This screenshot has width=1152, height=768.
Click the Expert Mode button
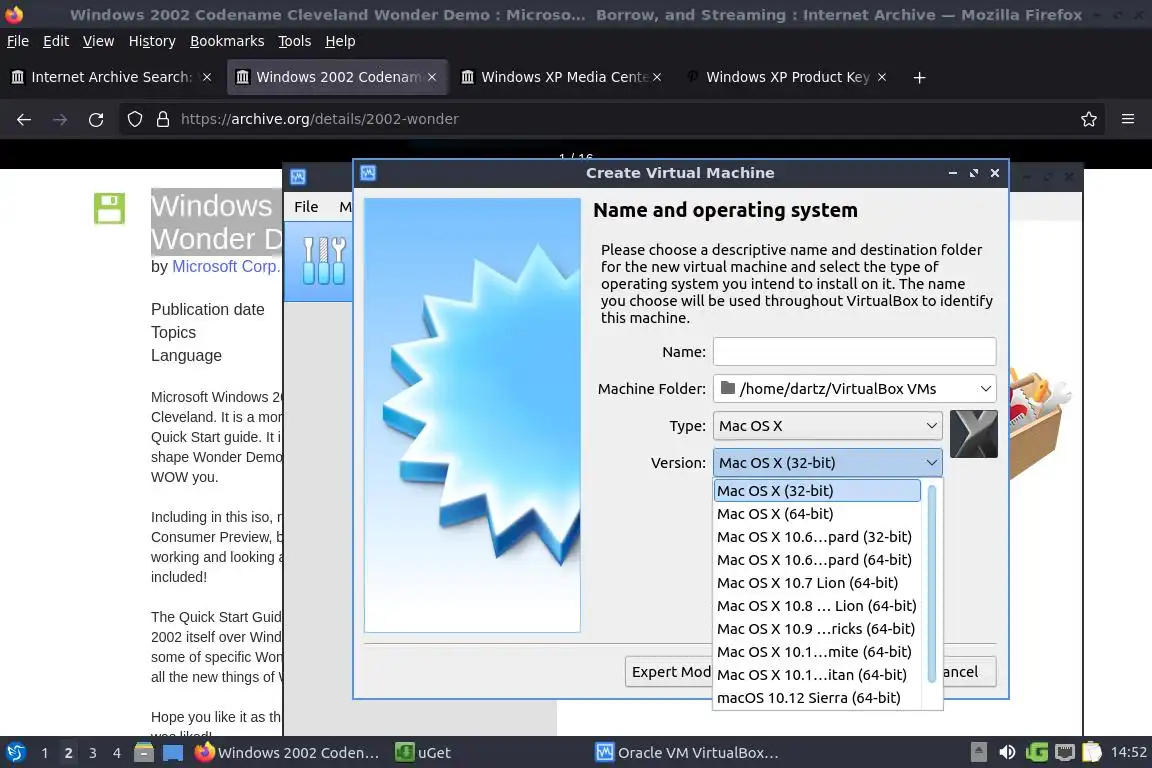click(669, 672)
